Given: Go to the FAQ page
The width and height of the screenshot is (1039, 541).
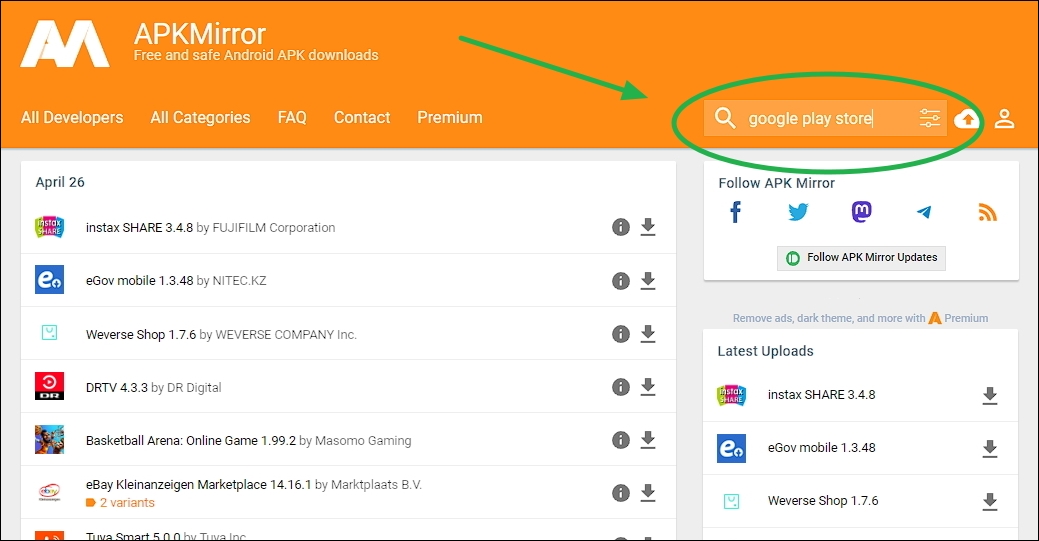Looking at the screenshot, I should 292,118.
